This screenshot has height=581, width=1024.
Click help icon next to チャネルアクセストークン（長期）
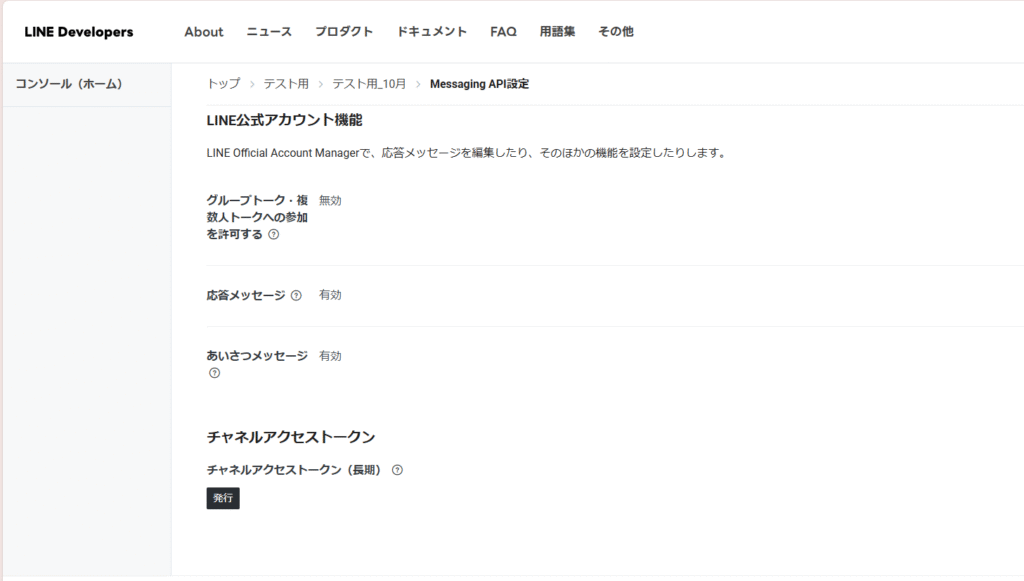pos(397,470)
